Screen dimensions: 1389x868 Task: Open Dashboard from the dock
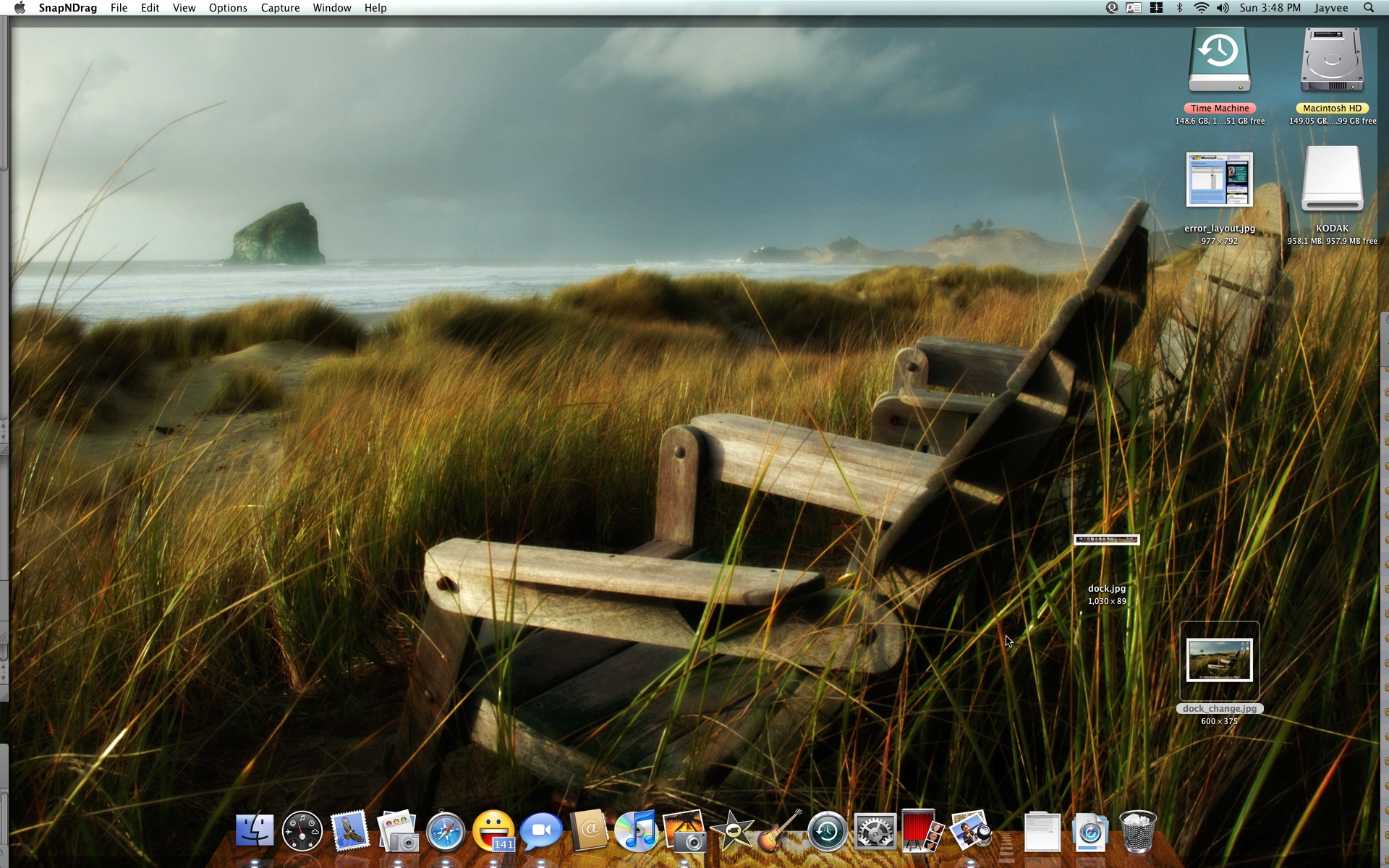click(302, 832)
